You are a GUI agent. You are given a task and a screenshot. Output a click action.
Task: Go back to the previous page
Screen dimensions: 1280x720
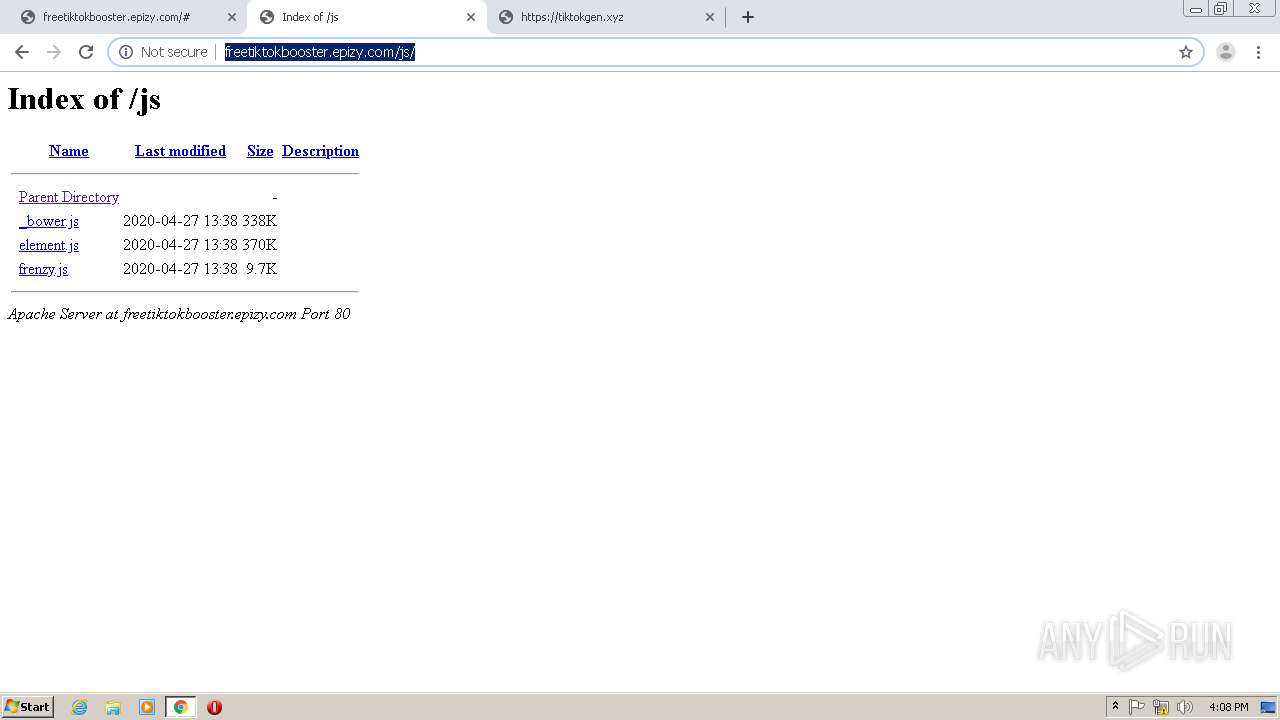pyautogui.click(x=22, y=52)
